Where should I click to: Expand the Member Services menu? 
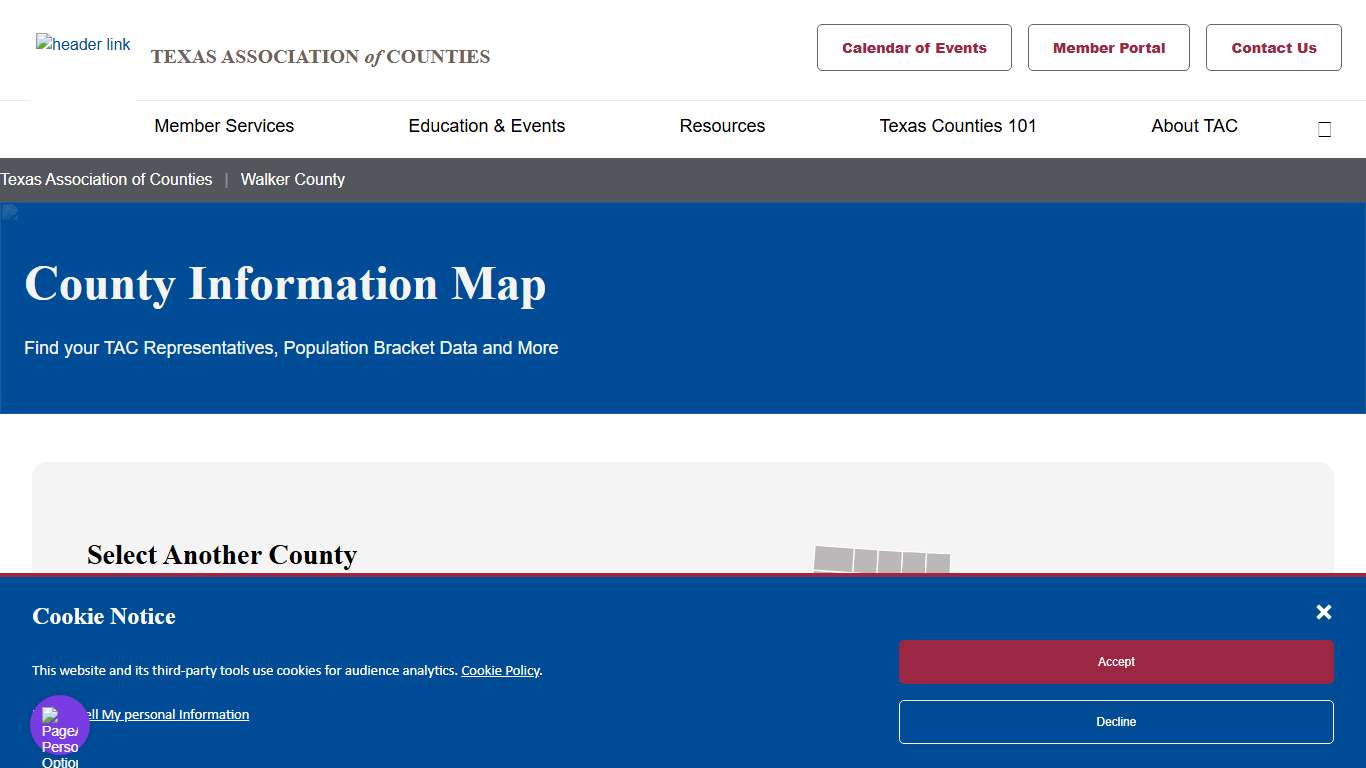[224, 126]
